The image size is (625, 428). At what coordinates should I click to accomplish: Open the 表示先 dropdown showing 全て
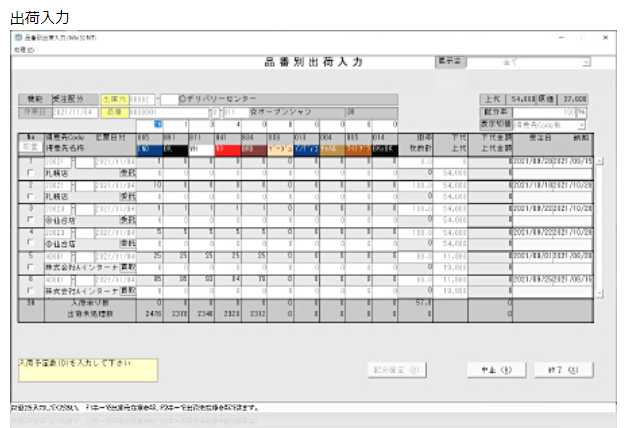coord(529,62)
